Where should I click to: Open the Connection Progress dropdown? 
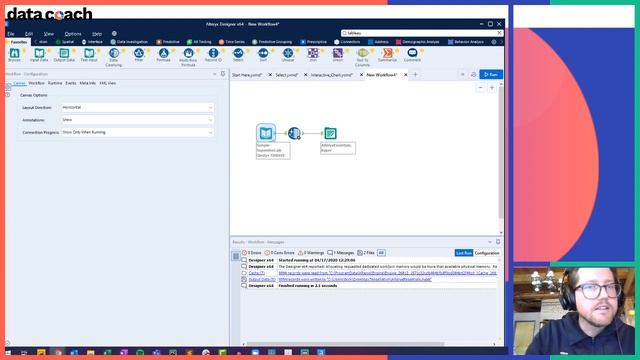[x=137, y=133]
